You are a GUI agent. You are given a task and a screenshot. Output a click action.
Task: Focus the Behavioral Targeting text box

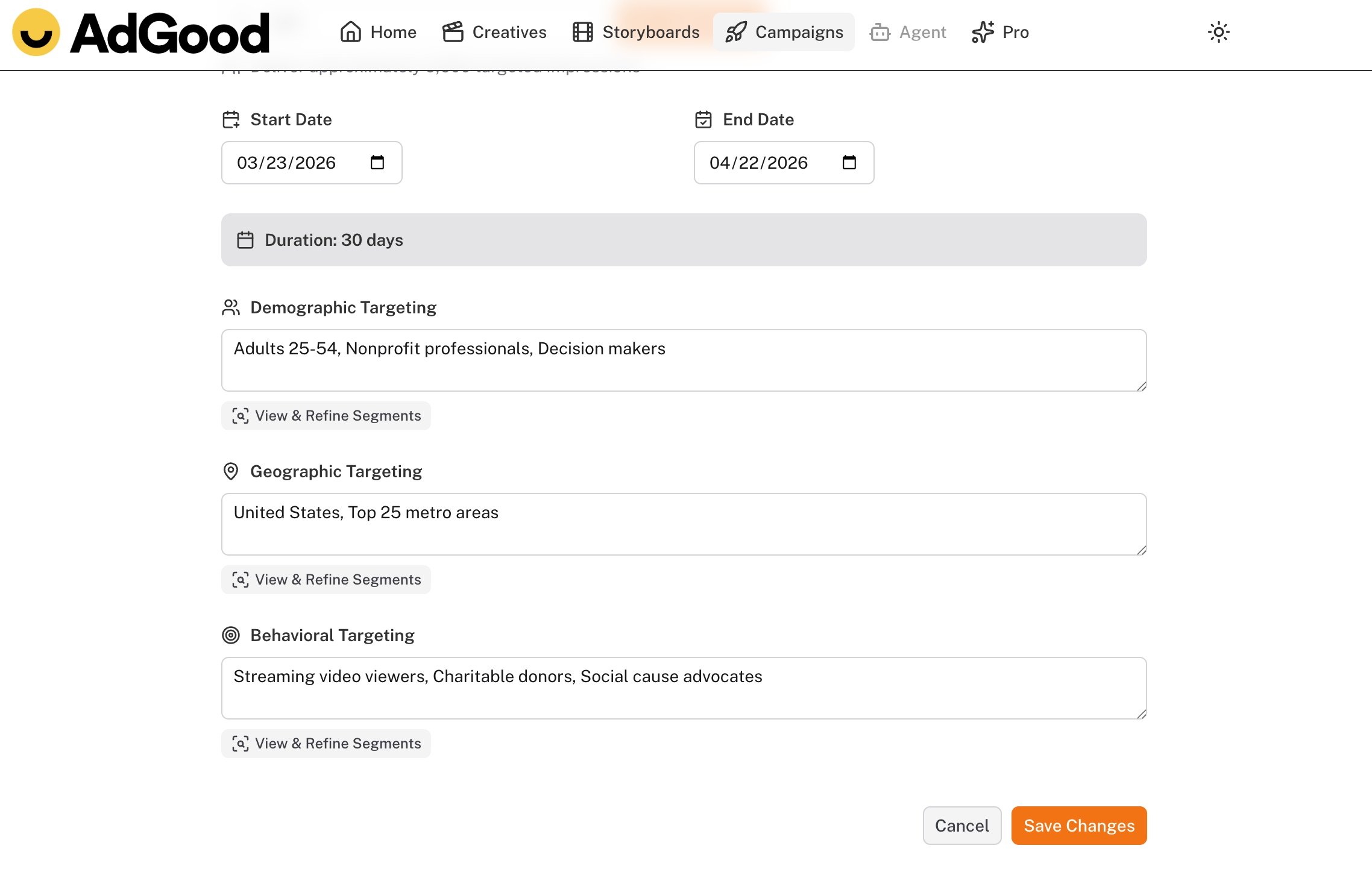point(684,688)
